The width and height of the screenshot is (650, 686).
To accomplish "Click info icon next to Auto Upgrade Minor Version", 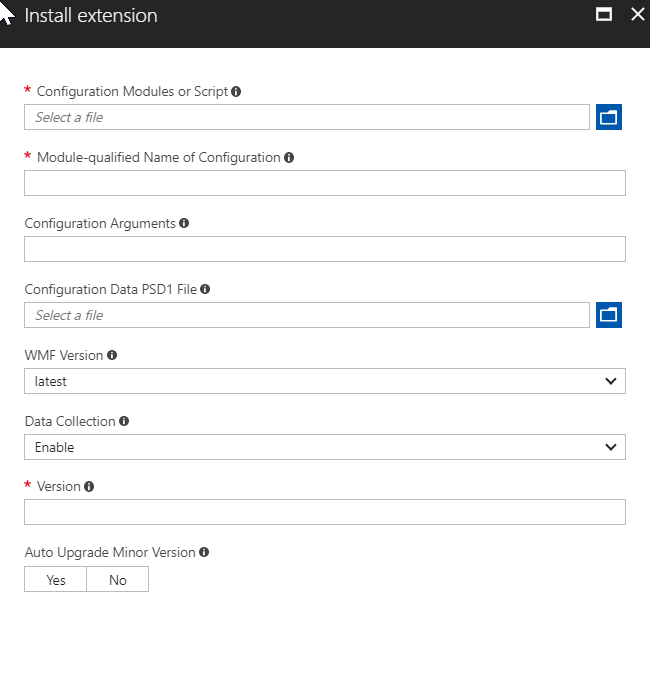I will 204,552.
